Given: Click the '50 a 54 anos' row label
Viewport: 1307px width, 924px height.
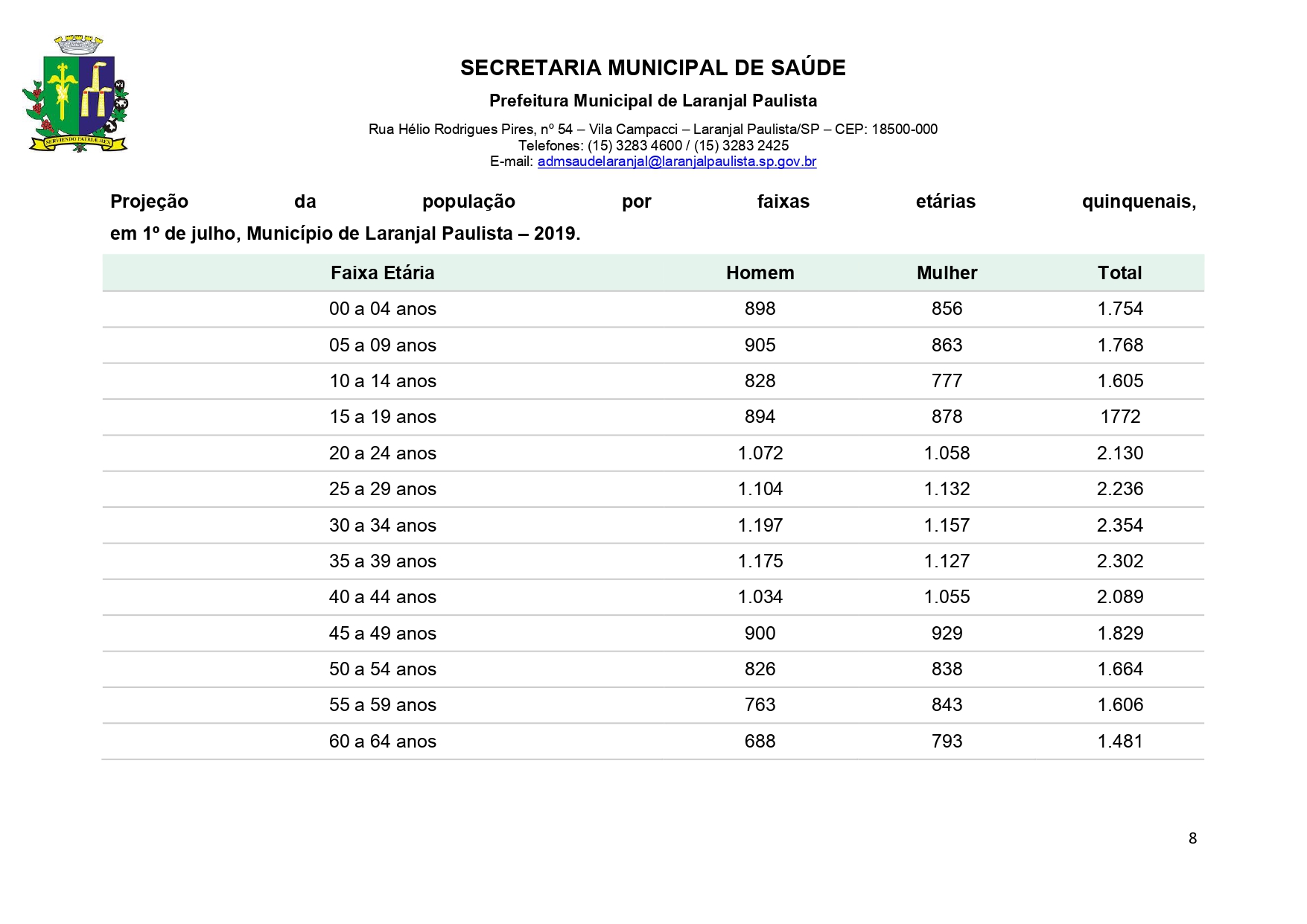Looking at the screenshot, I should tap(383, 669).
